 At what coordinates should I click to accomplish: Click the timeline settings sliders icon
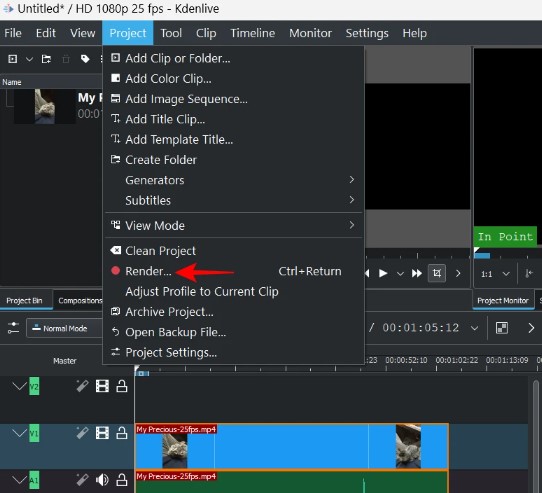[x=13, y=328]
